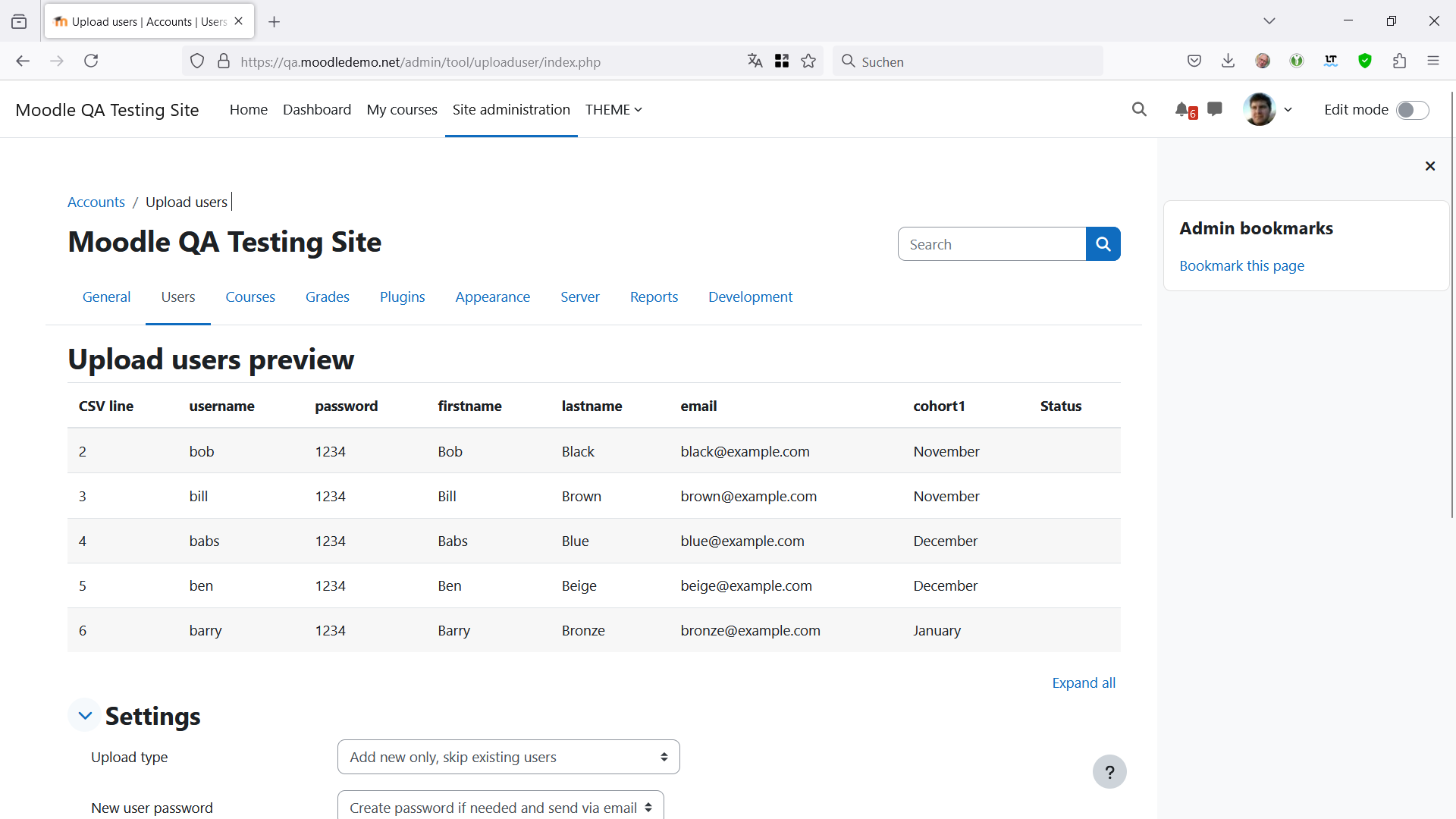
Task: Open the user avatar menu
Action: (x=1260, y=109)
